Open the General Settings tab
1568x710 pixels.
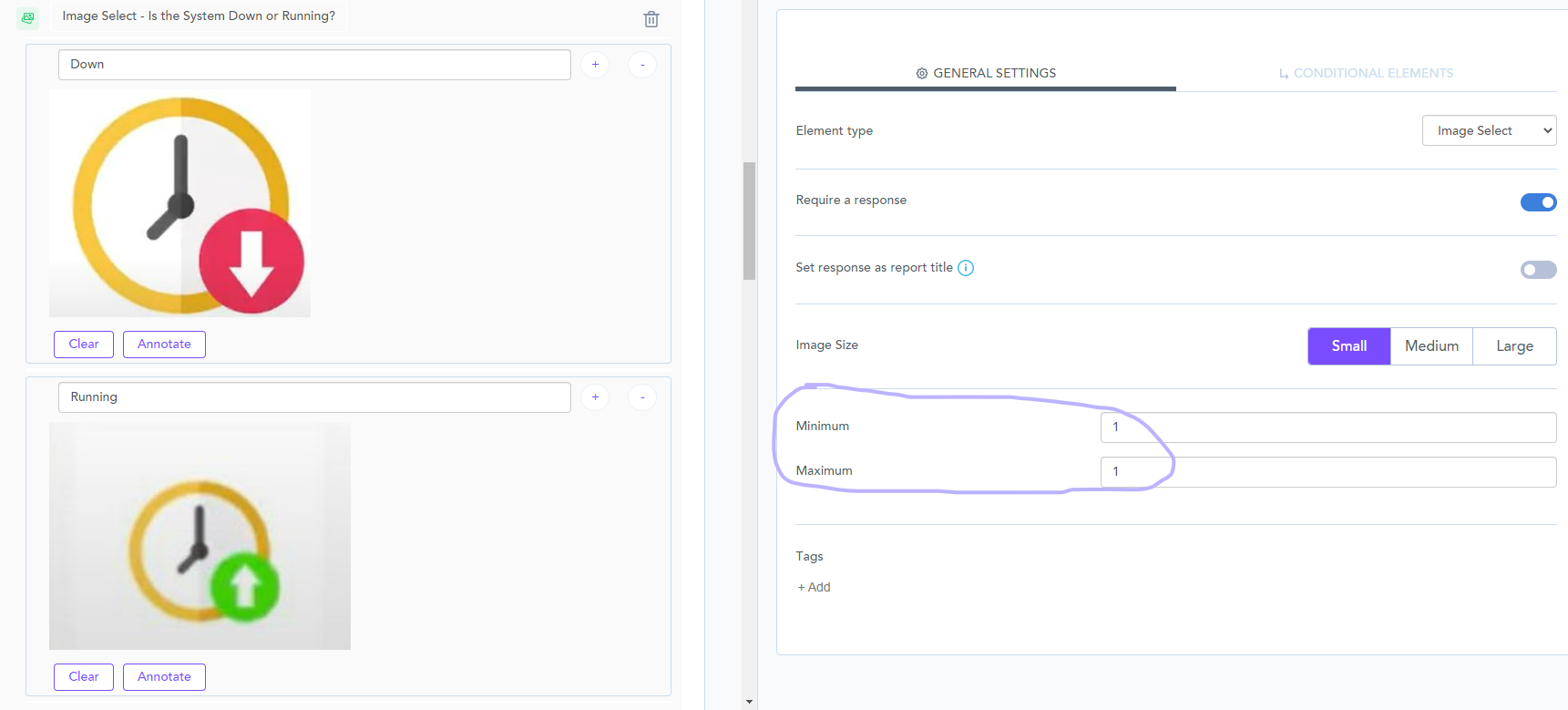(986, 73)
